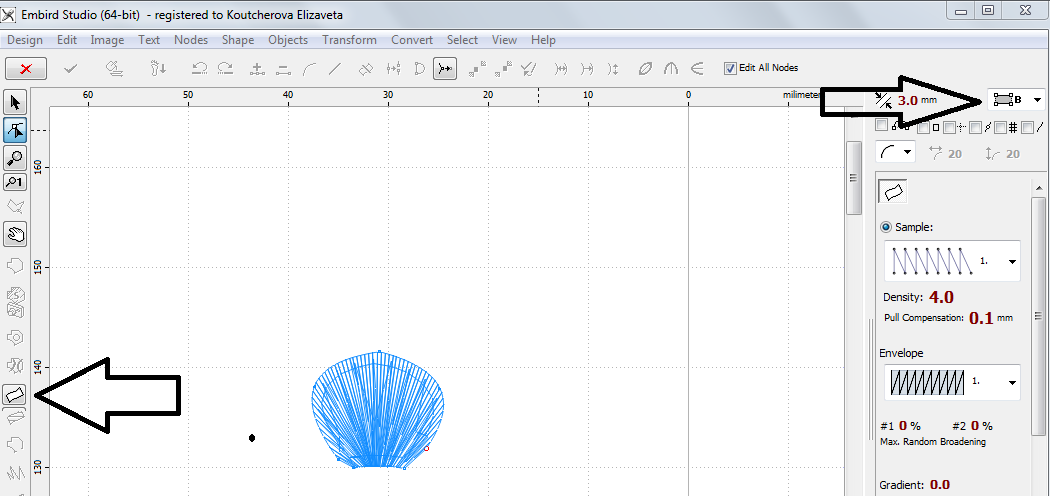Image resolution: width=1050 pixels, height=496 pixels.
Task: Click the remove node minus icon
Action: [283, 69]
